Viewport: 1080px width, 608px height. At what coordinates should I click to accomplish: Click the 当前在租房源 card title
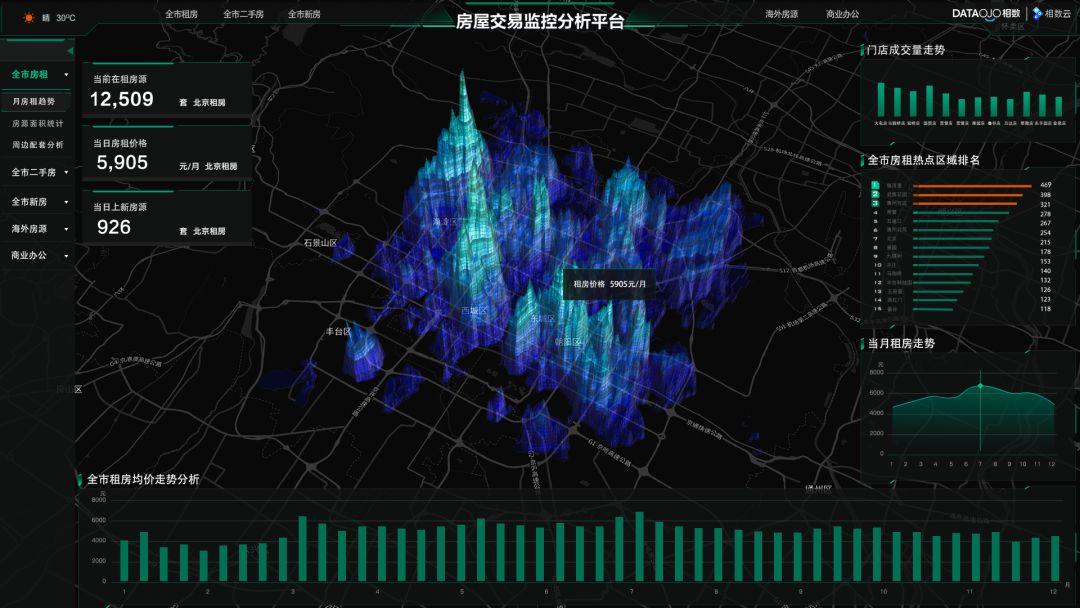pos(120,79)
